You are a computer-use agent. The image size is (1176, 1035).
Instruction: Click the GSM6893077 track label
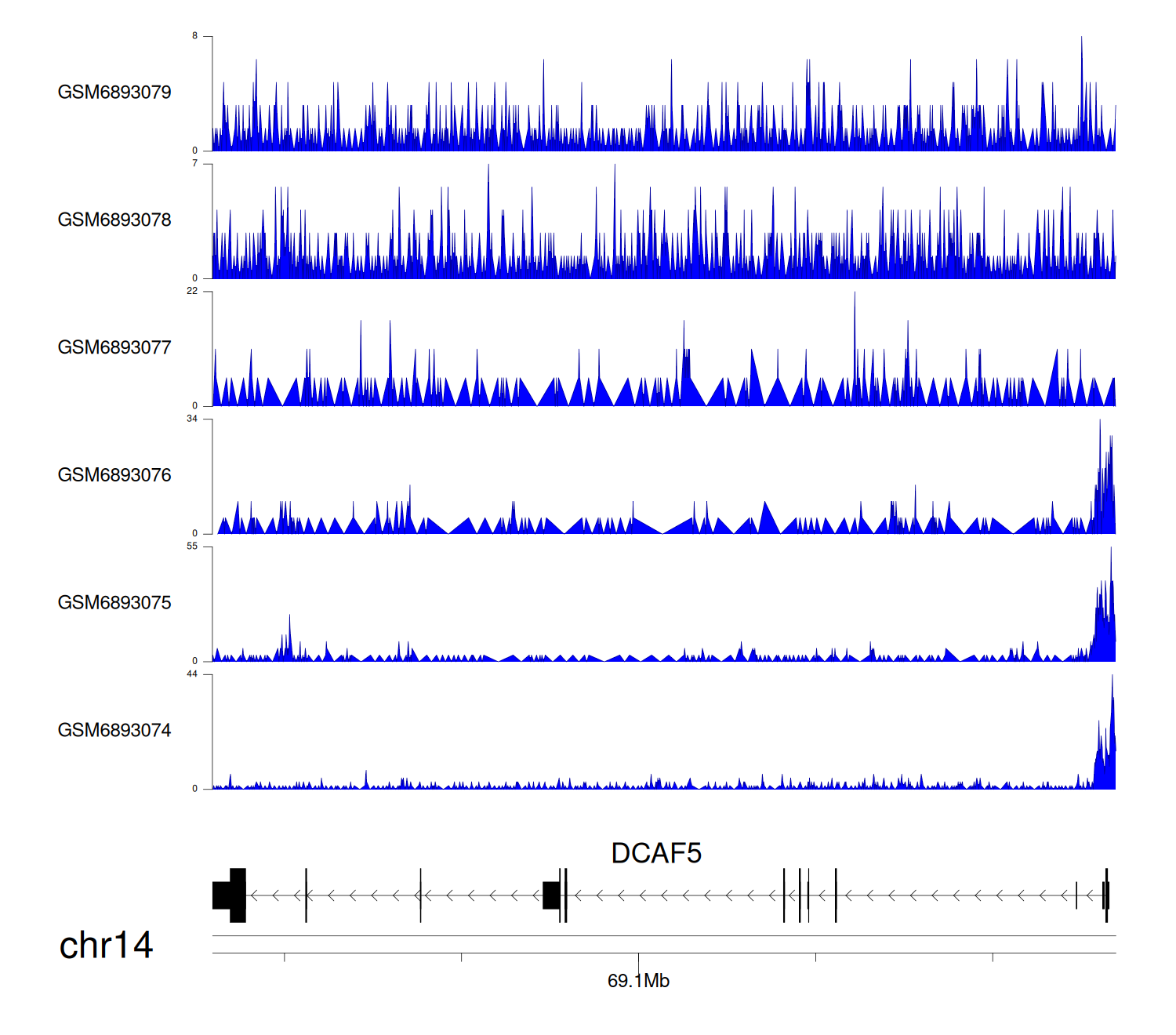[114, 347]
